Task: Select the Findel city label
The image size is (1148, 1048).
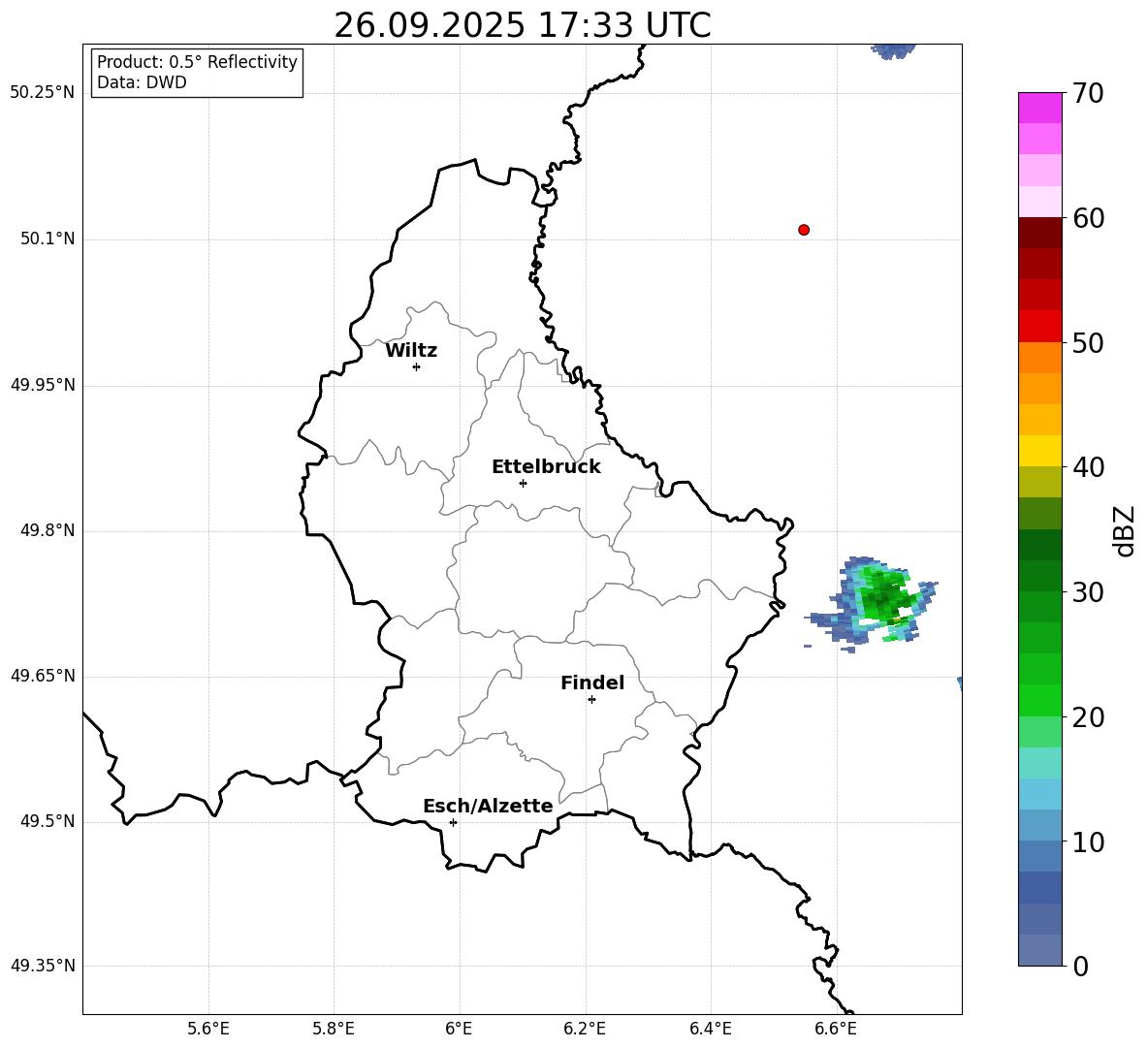Action: [x=592, y=683]
